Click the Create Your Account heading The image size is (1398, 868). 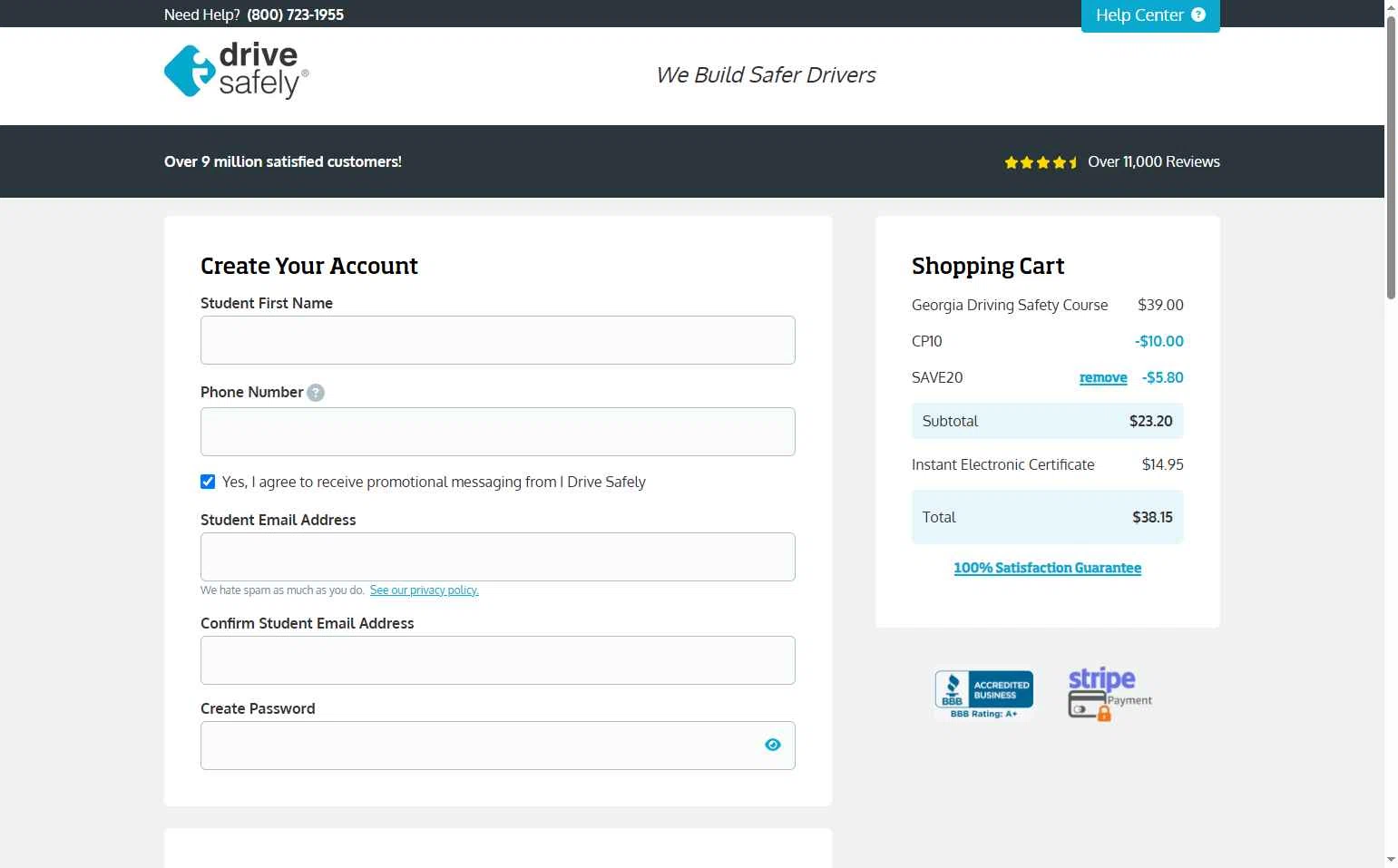click(309, 266)
